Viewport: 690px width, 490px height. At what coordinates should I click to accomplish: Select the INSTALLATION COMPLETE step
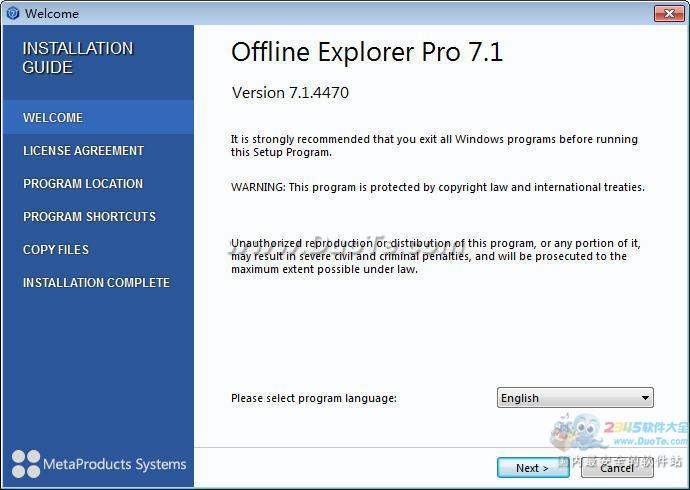pyautogui.click(x=98, y=282)
